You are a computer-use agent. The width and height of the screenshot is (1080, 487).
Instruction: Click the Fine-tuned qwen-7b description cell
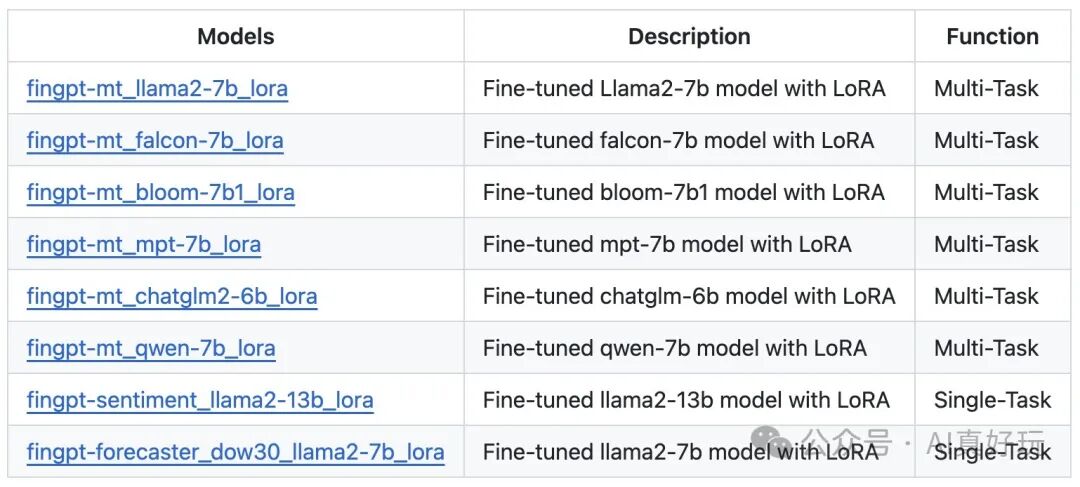pos(675,349)
